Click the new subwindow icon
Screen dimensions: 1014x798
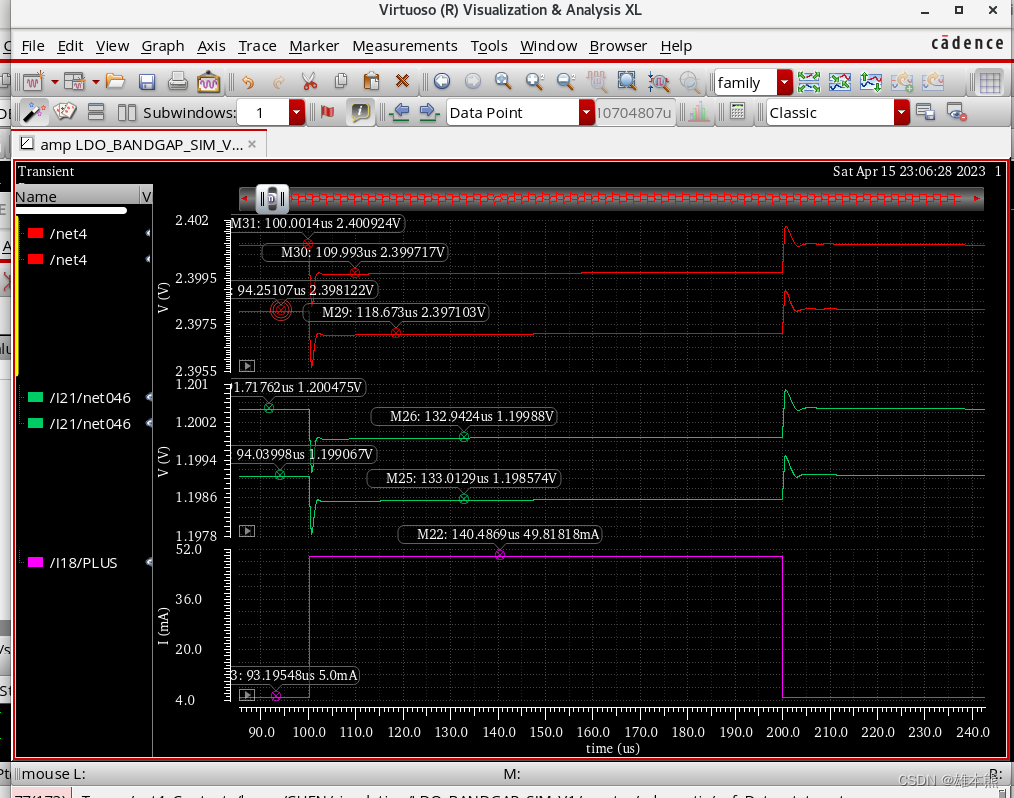pos(74,81)
